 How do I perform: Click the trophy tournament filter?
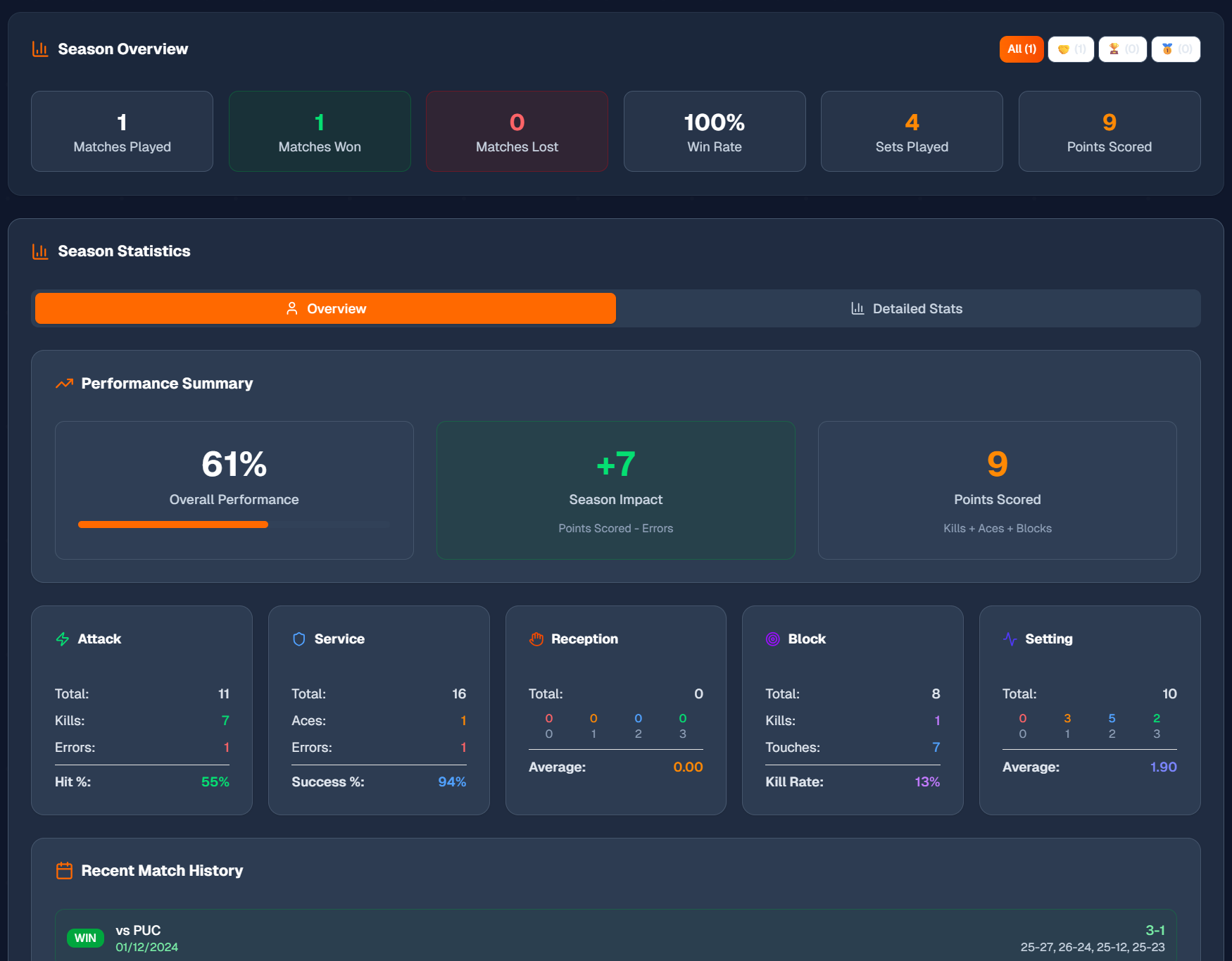click(1122, 49)
